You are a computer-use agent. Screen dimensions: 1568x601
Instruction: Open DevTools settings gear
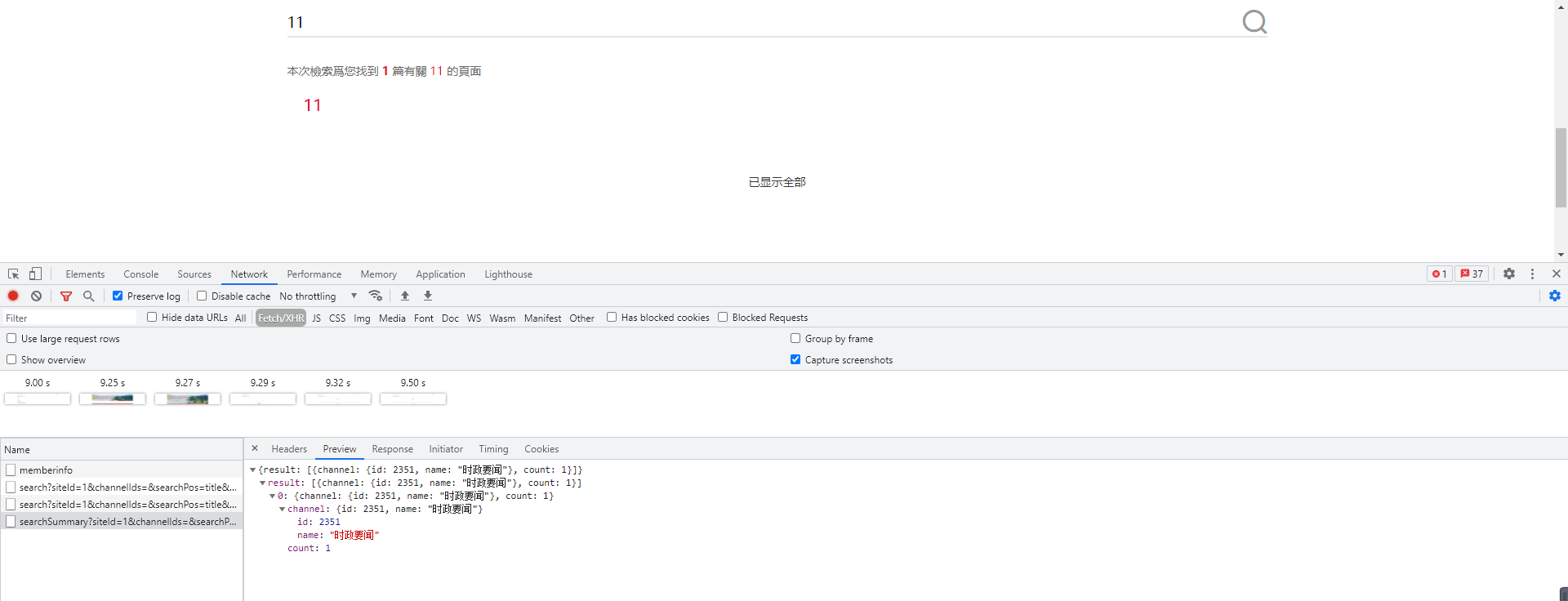click(x=1509, y=274)
